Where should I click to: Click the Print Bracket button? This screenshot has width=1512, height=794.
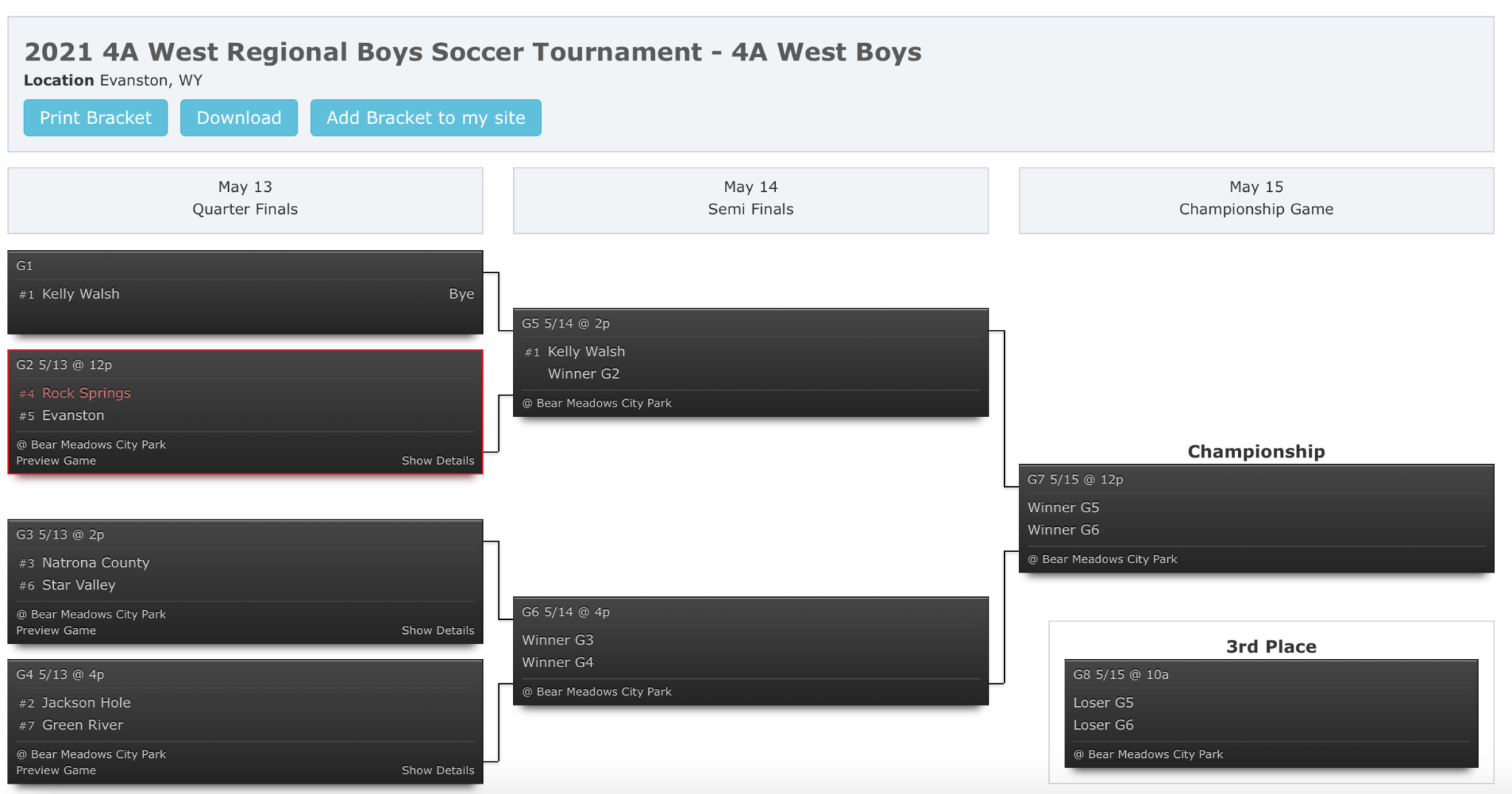[95, 118]
